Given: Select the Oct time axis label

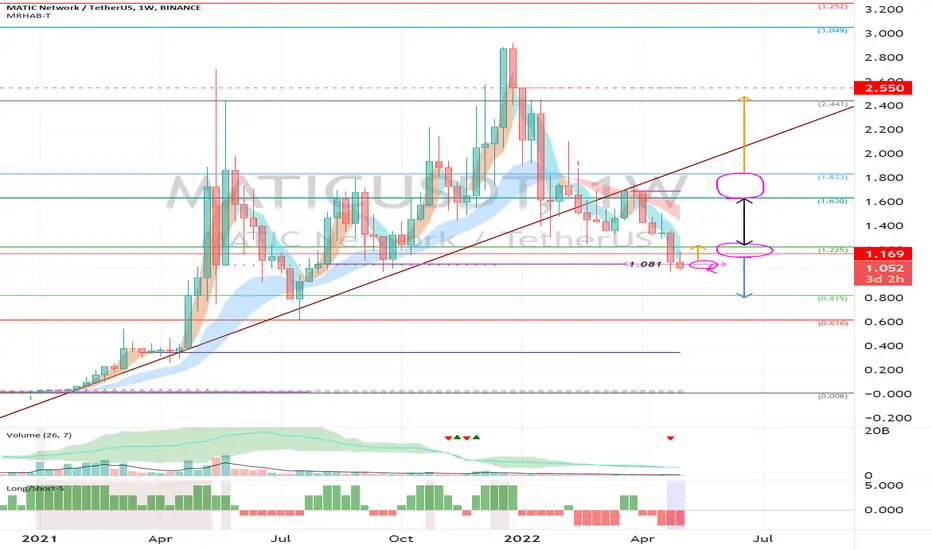Looking at the screenshot, I should click(x=401, y=539).
